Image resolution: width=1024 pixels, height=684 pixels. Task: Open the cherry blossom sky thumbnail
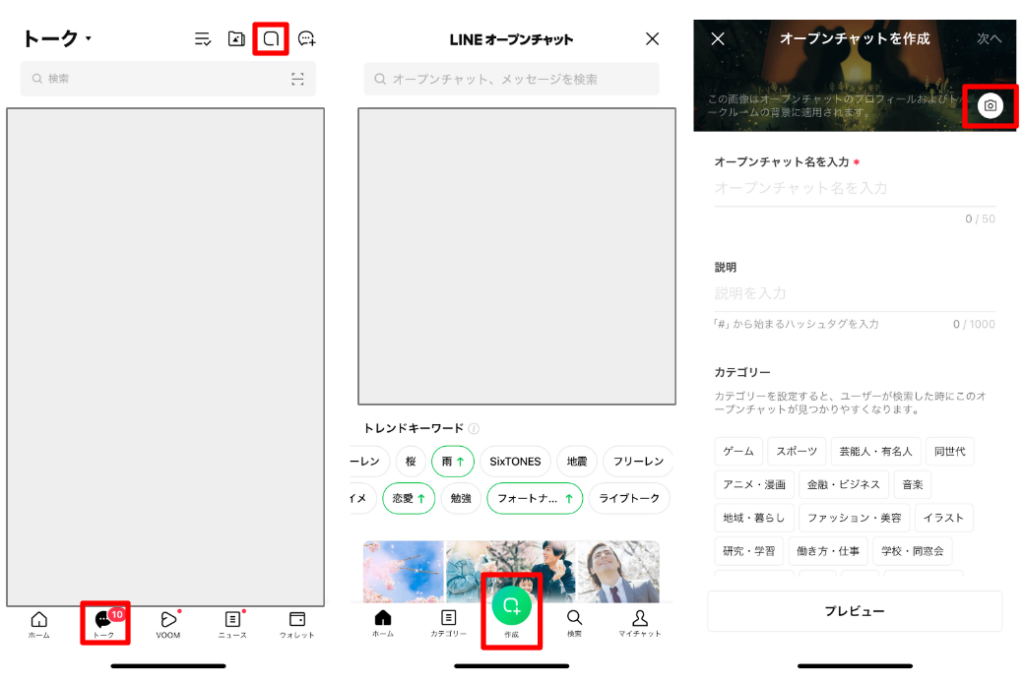[x=404, y=571]
